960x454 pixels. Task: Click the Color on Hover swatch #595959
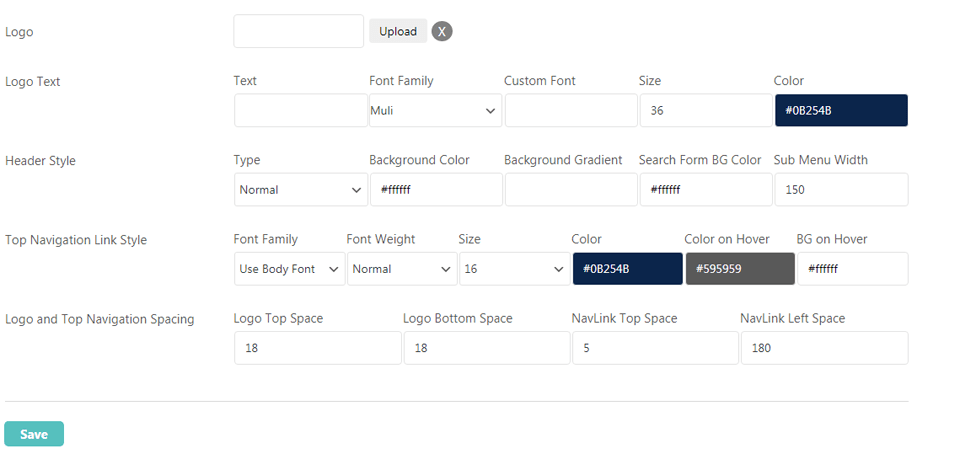pos(740,269)
